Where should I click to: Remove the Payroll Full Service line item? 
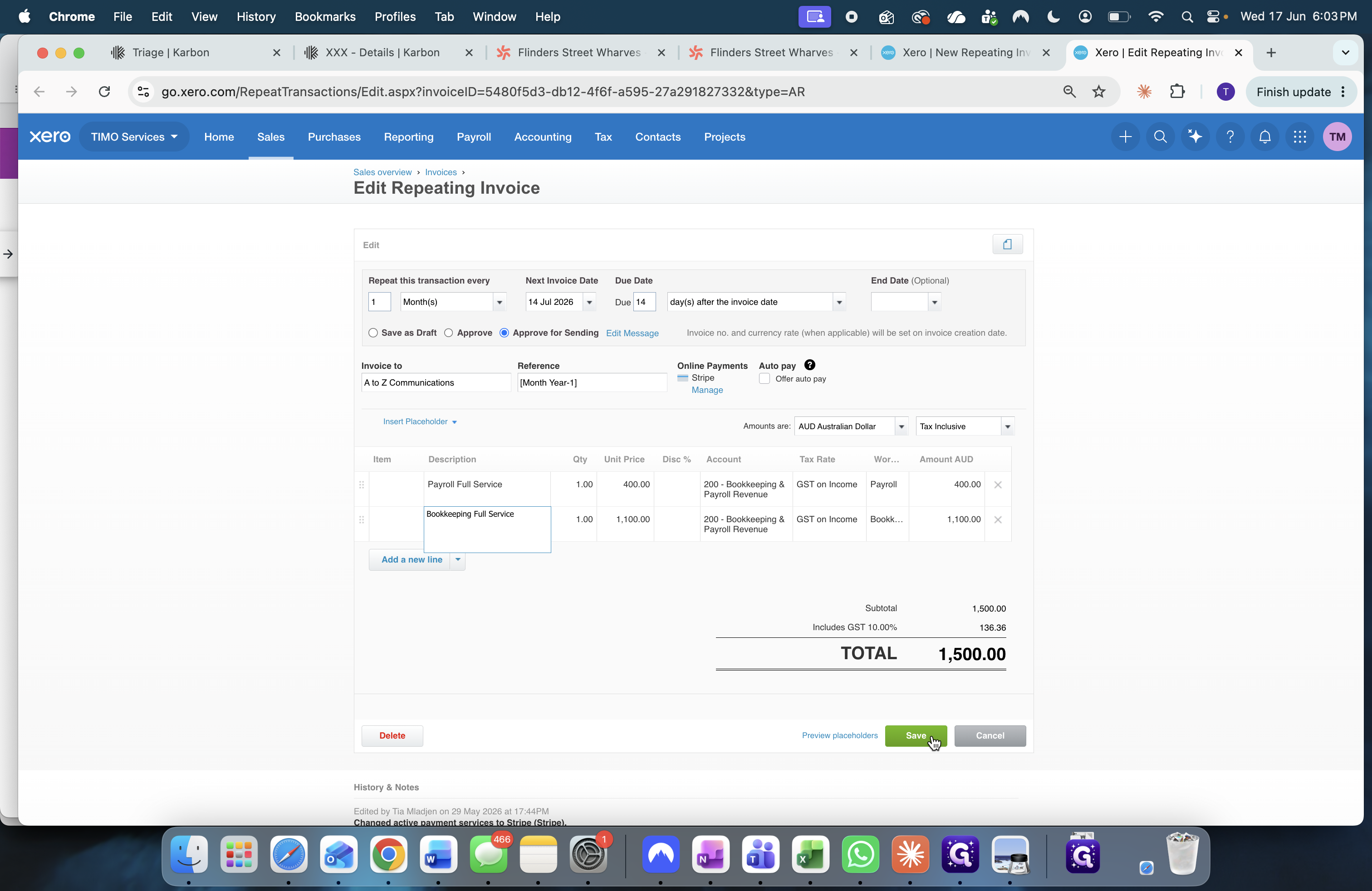click(998, 485)
